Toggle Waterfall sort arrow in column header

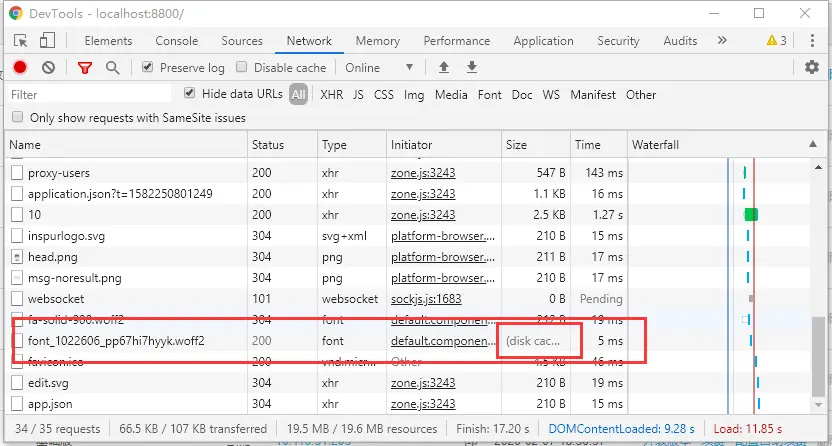(813, 144)
